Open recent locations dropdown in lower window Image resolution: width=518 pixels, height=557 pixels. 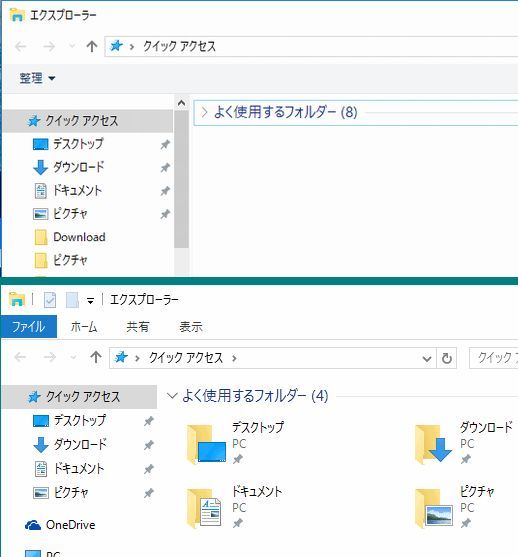[x=73, y=357]
